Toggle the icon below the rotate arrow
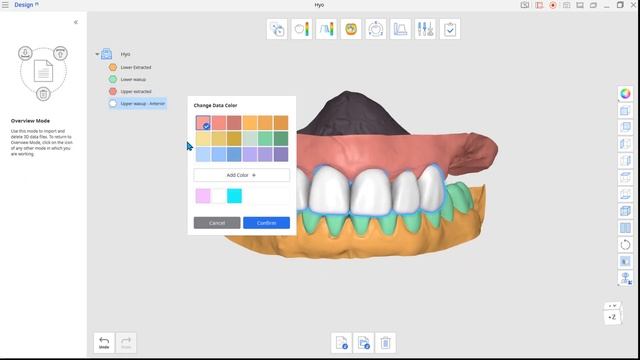This screenshot has width=640, height=360. tap(625, 261)
